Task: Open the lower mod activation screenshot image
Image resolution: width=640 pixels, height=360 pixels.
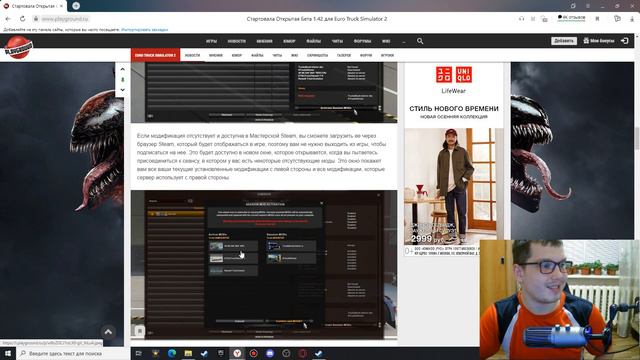Action: 264,264
